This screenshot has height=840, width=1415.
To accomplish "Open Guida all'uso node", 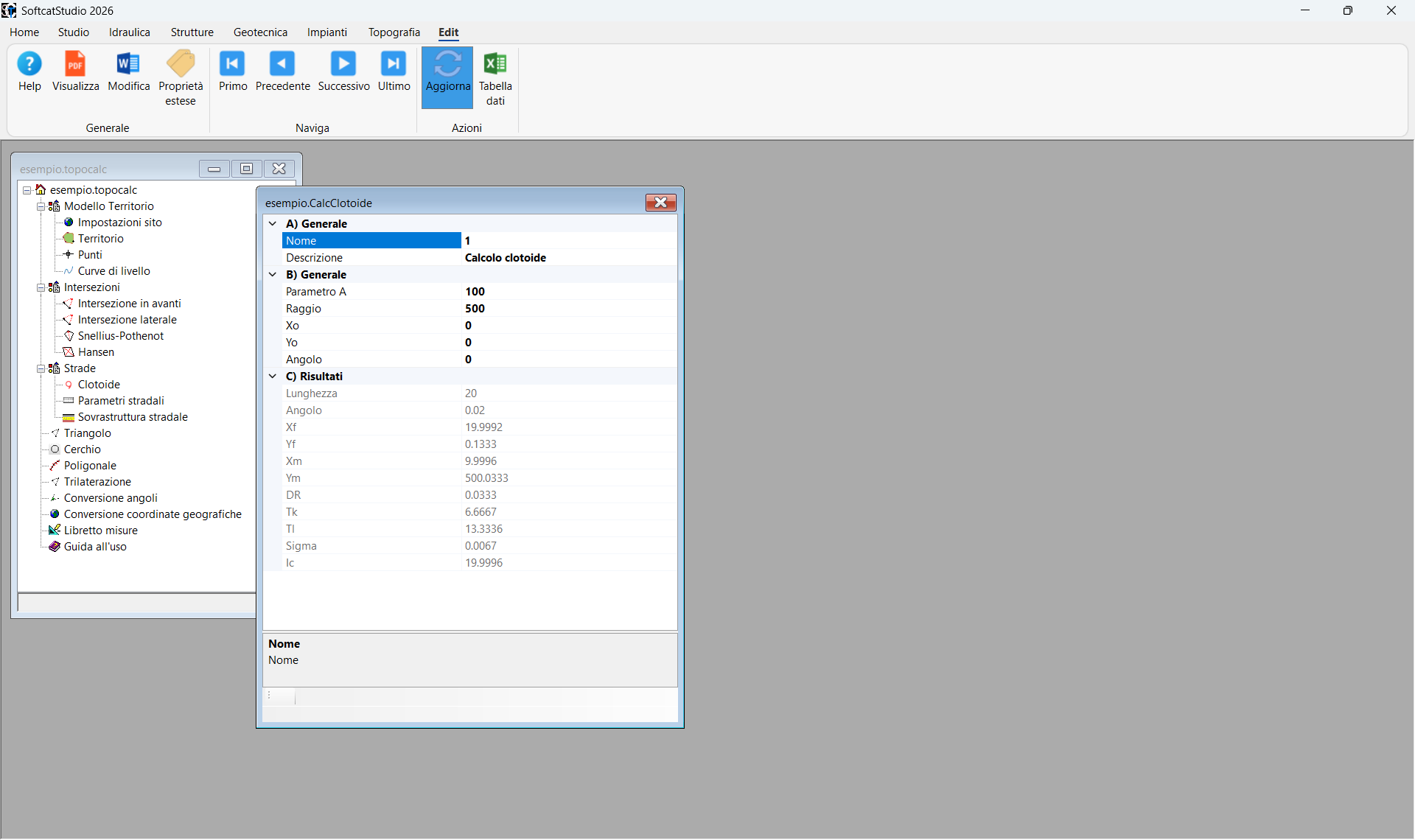I will coord(95,547).
